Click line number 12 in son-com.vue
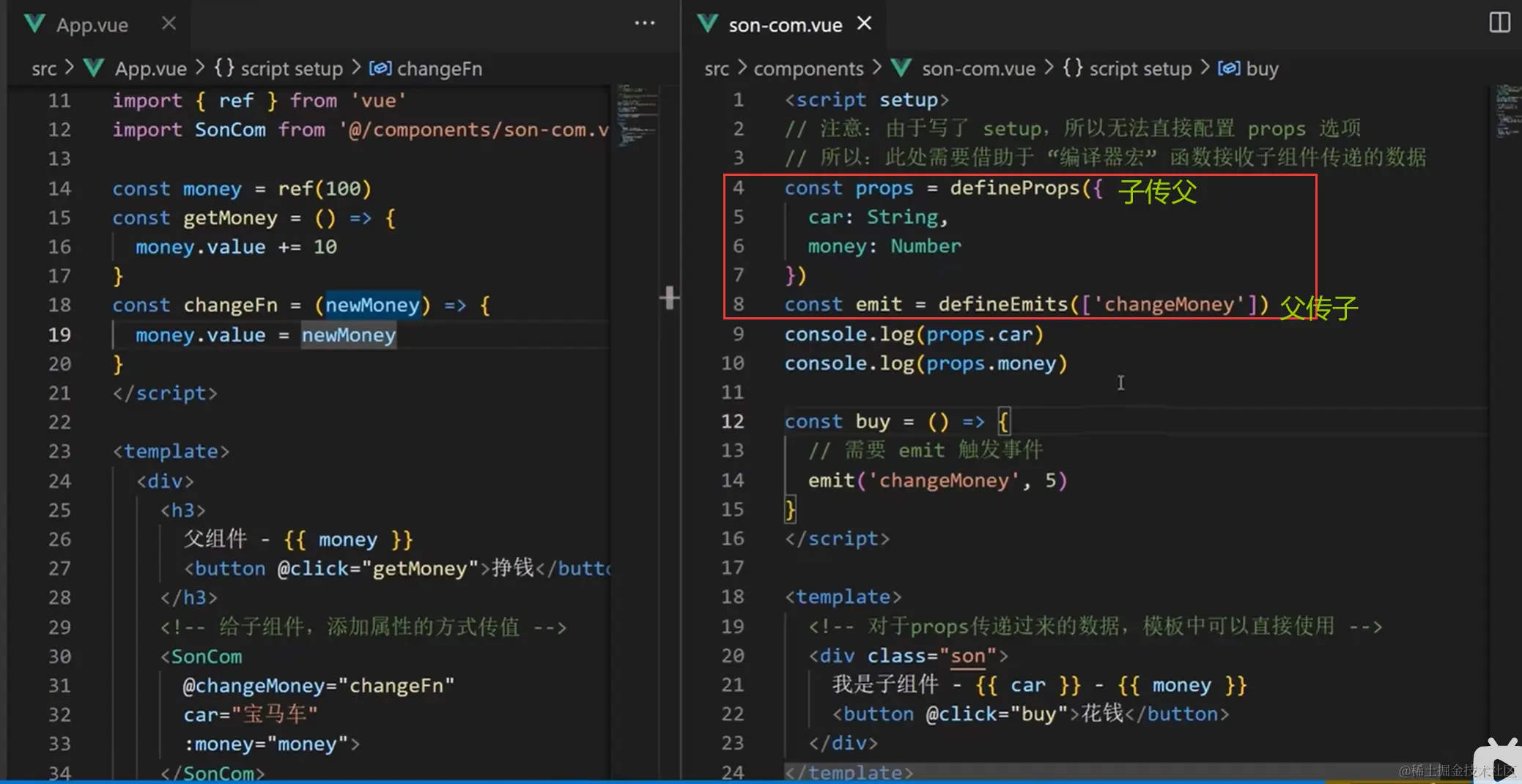 tap(732, 421)
